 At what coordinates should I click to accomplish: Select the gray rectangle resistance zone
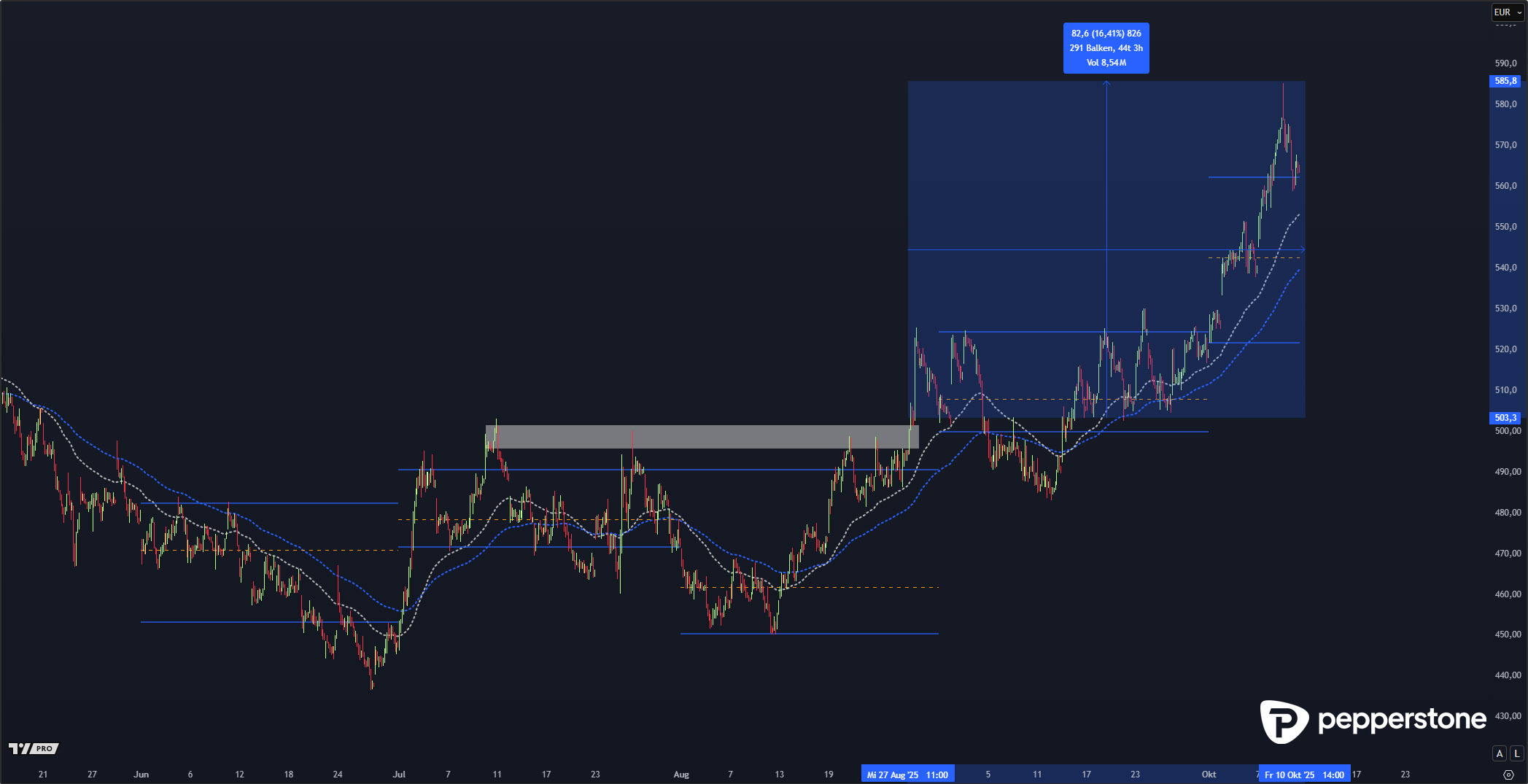[x=700, y=437]
